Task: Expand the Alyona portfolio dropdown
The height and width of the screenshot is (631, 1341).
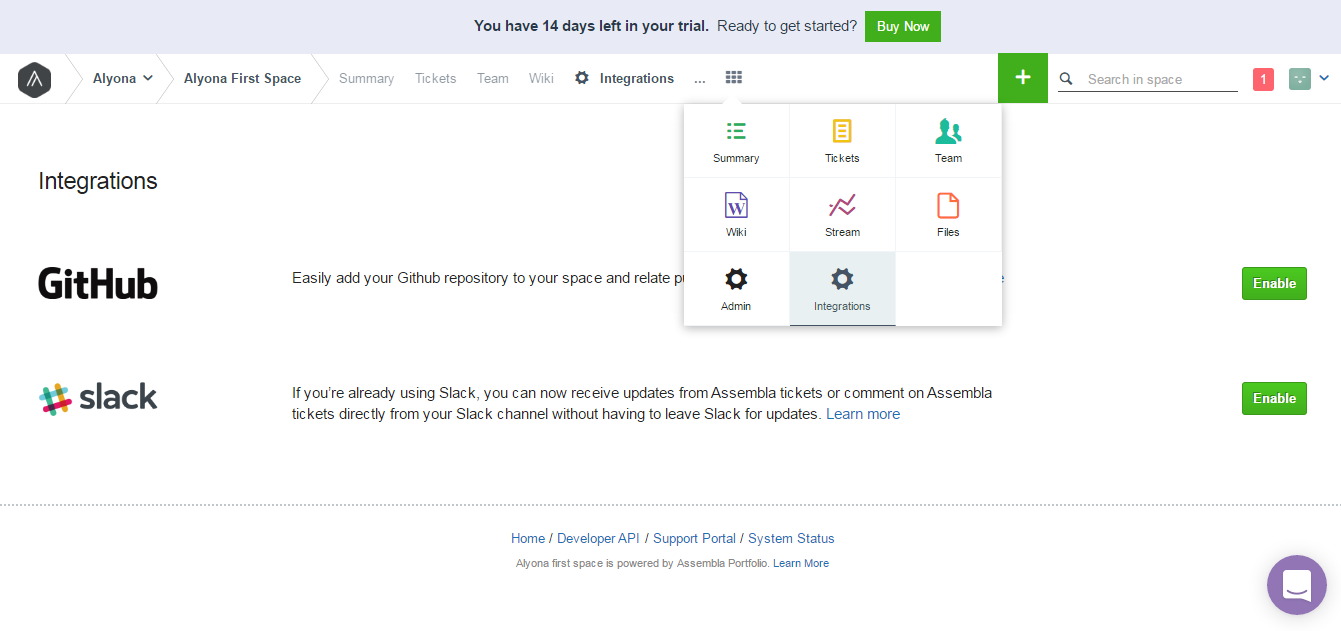Action: tap(123, 78)
